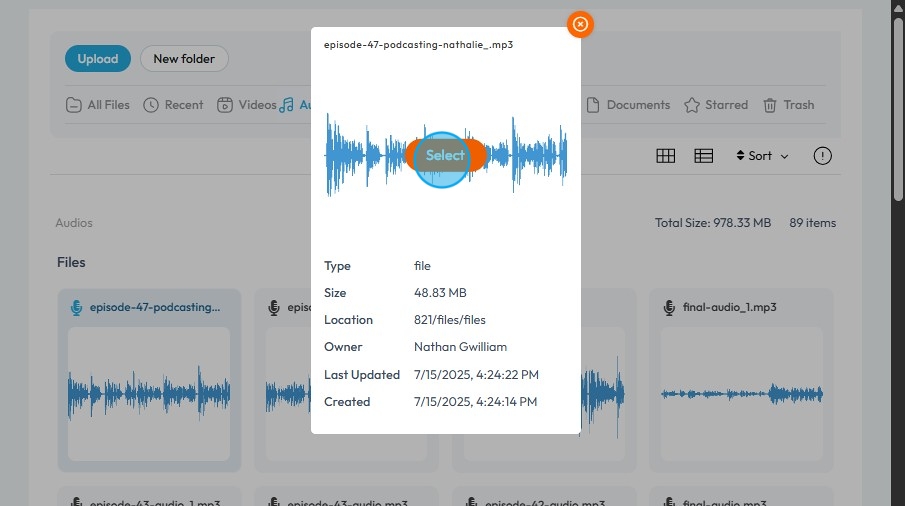Open the Starred tab

point(716,105)
